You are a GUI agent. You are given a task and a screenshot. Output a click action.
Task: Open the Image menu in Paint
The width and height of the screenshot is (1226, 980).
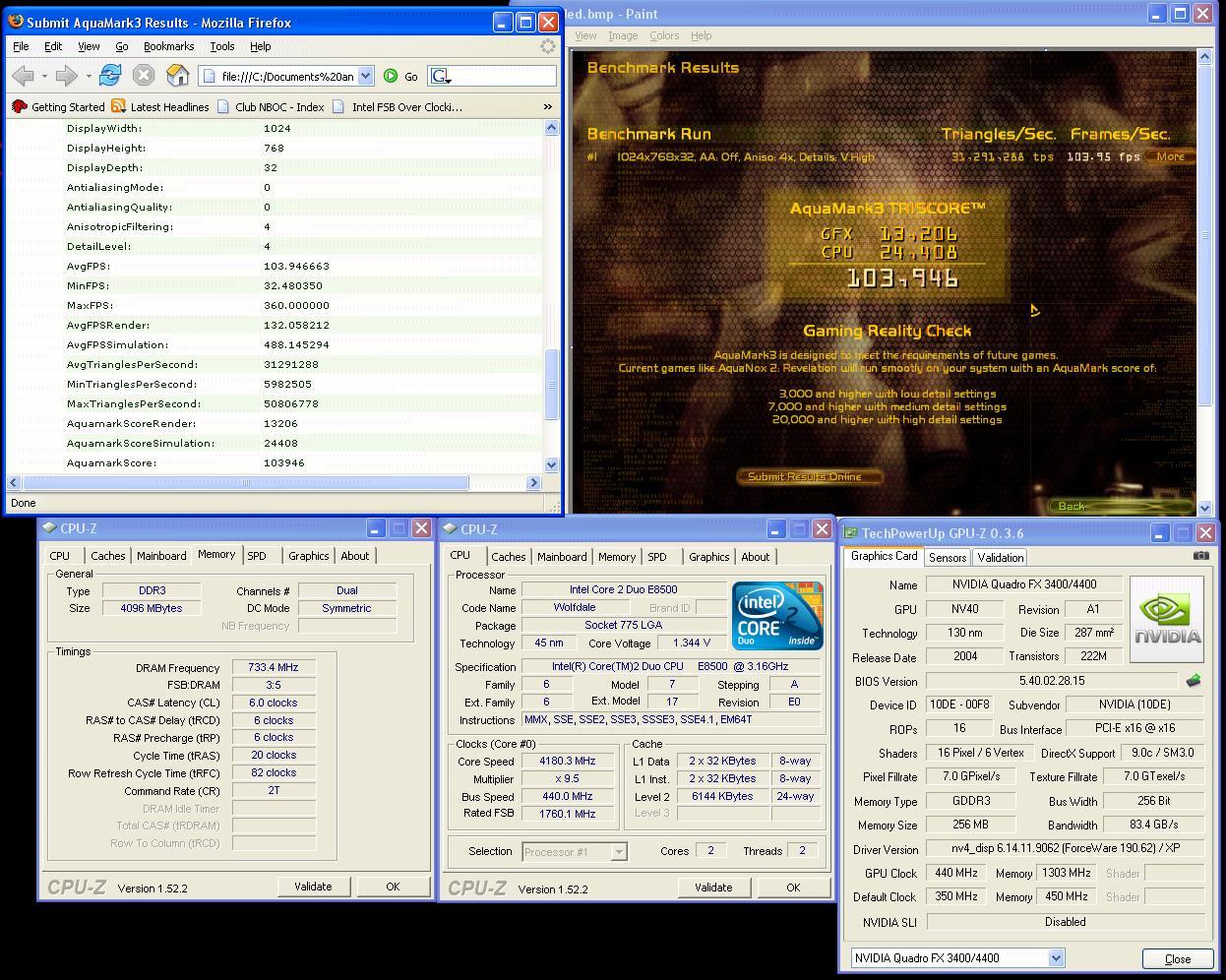click(x=623, y=35)
